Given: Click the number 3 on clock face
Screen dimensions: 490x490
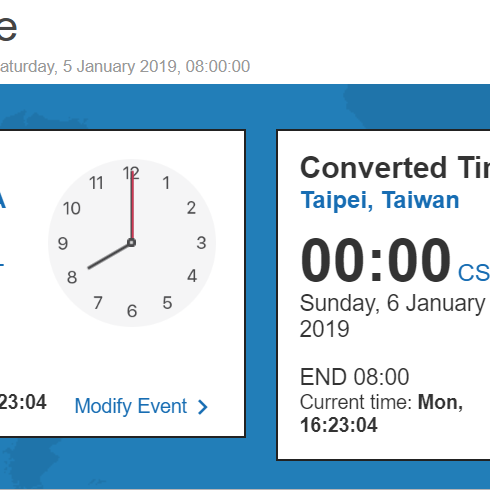Looking at the screenshot, I should tap(201, 243).
